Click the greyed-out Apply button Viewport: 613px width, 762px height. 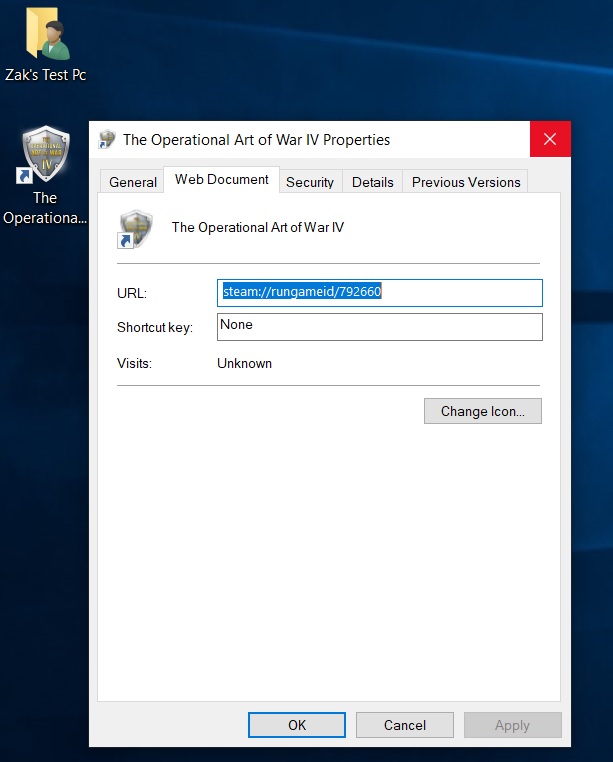512,725
